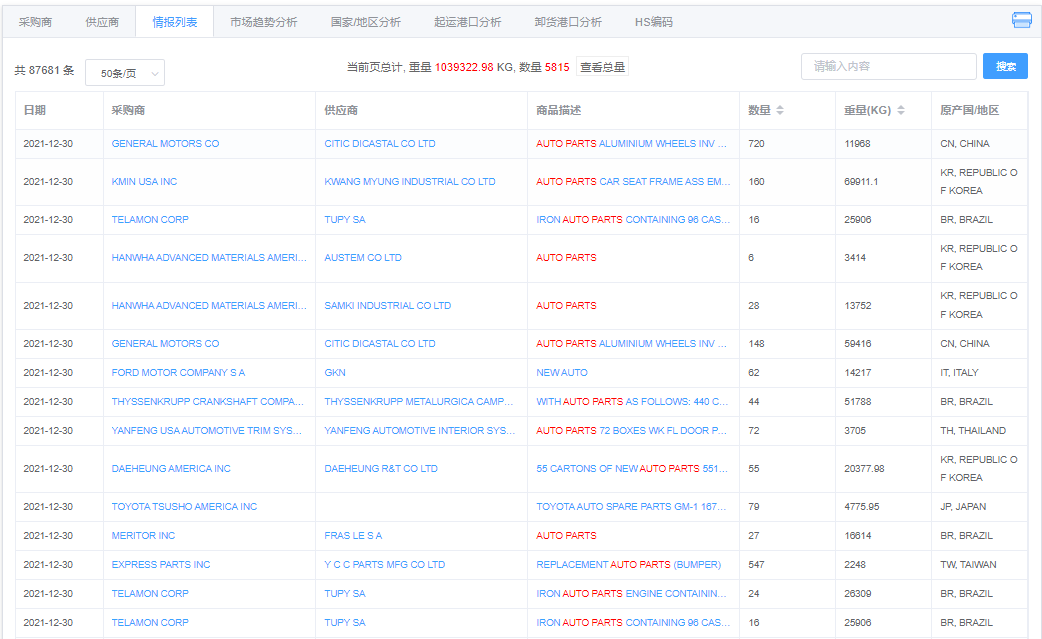Open AUTO PARTS description in MERITOR INC row
The width and height of the screenshot is (1042, 639).
[566, 535]
